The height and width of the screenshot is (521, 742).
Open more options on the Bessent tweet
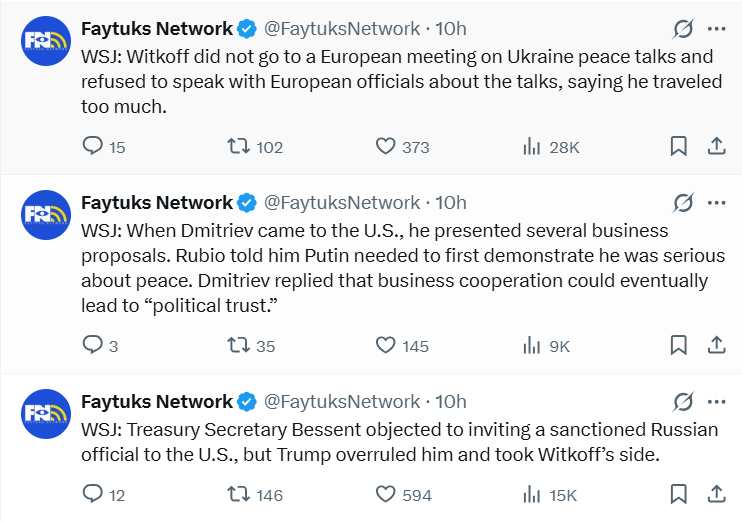[x=716, y=402]
